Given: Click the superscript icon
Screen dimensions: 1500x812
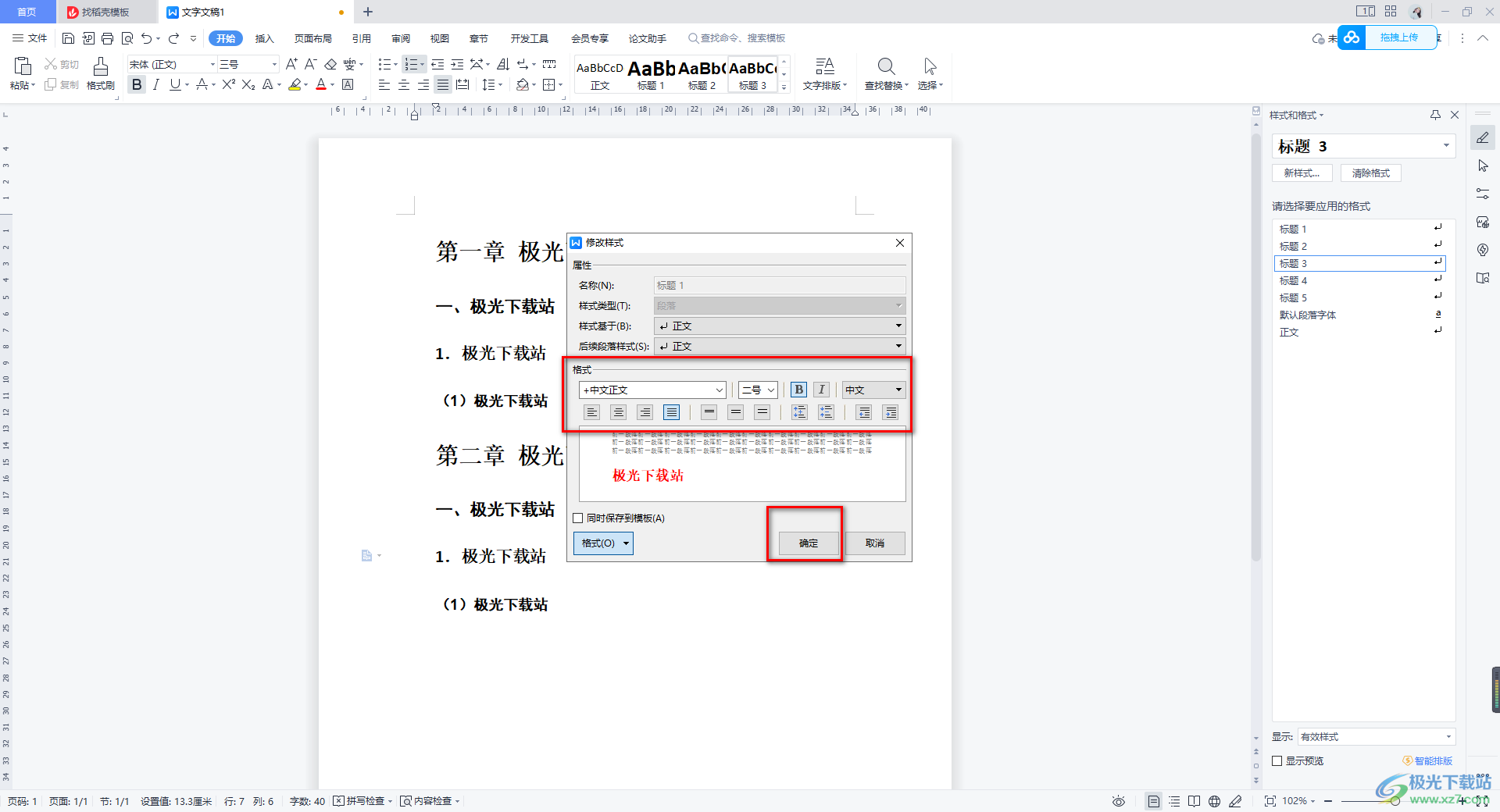Looking at the screenshot, I should (228, 84).
